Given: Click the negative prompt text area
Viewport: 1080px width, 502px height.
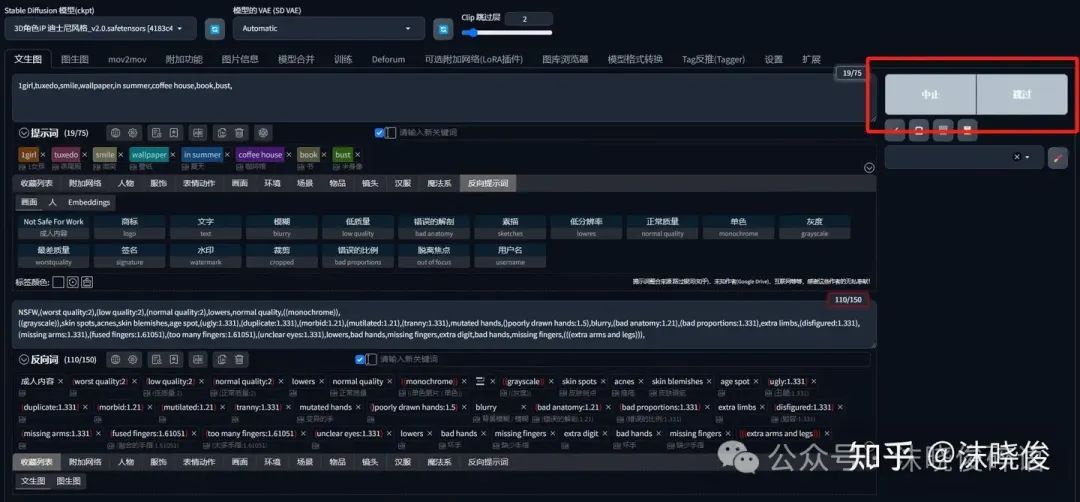Looking at the screenshot, I should pos(444,324).
